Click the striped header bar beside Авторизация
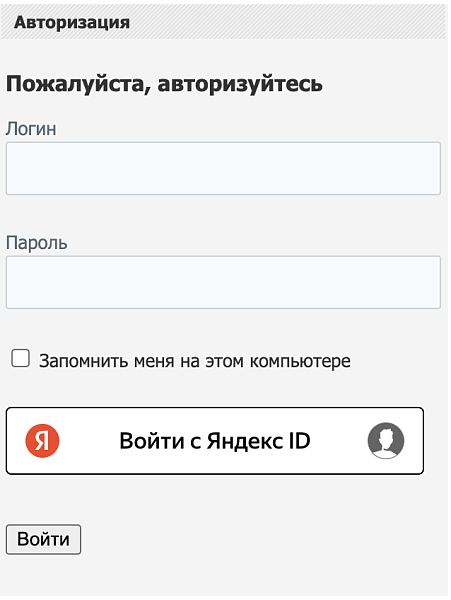The height and width of the screenshot is (600, 451). tap(287, 22)
